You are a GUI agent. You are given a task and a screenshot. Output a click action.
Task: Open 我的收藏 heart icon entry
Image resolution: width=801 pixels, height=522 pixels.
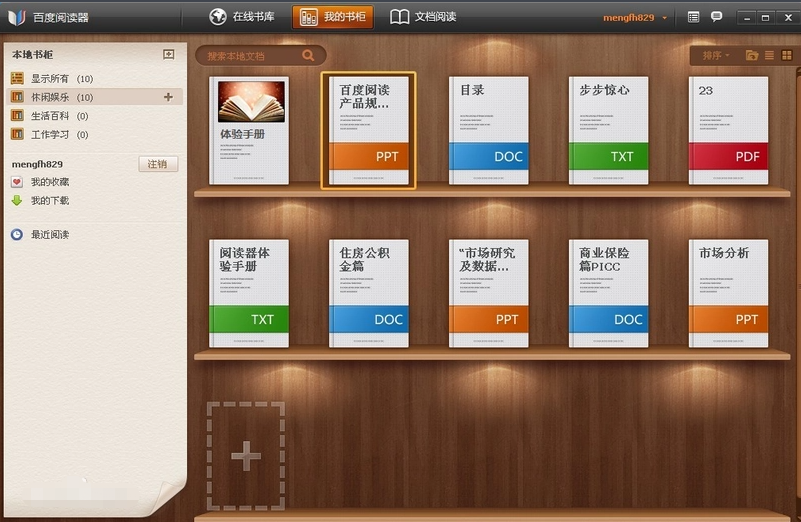49,182
